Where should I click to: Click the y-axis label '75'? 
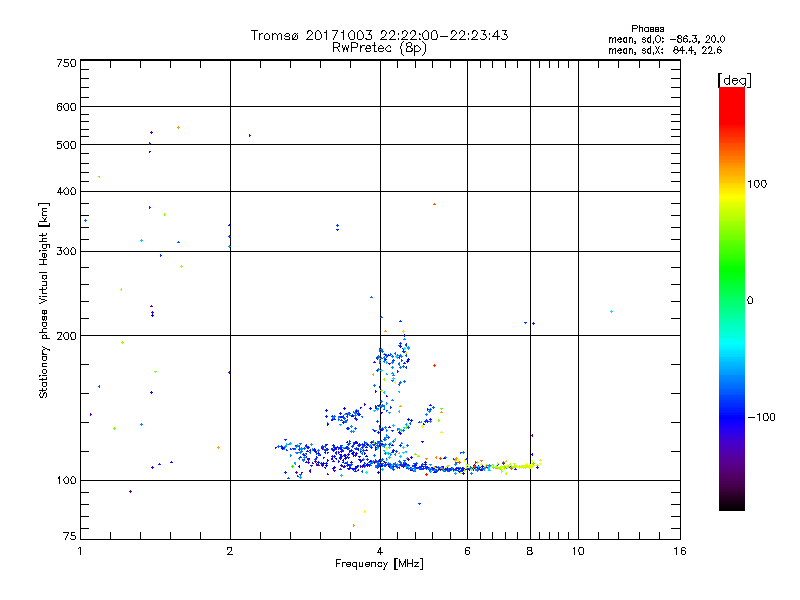70,536
